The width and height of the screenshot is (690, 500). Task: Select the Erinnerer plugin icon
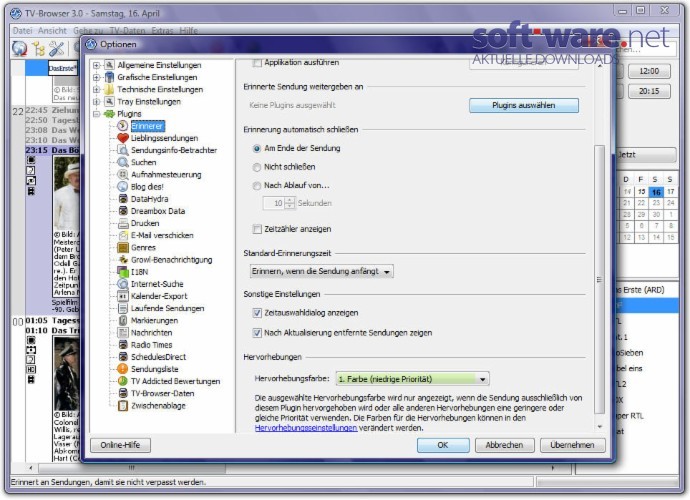(x=122, y=126)
